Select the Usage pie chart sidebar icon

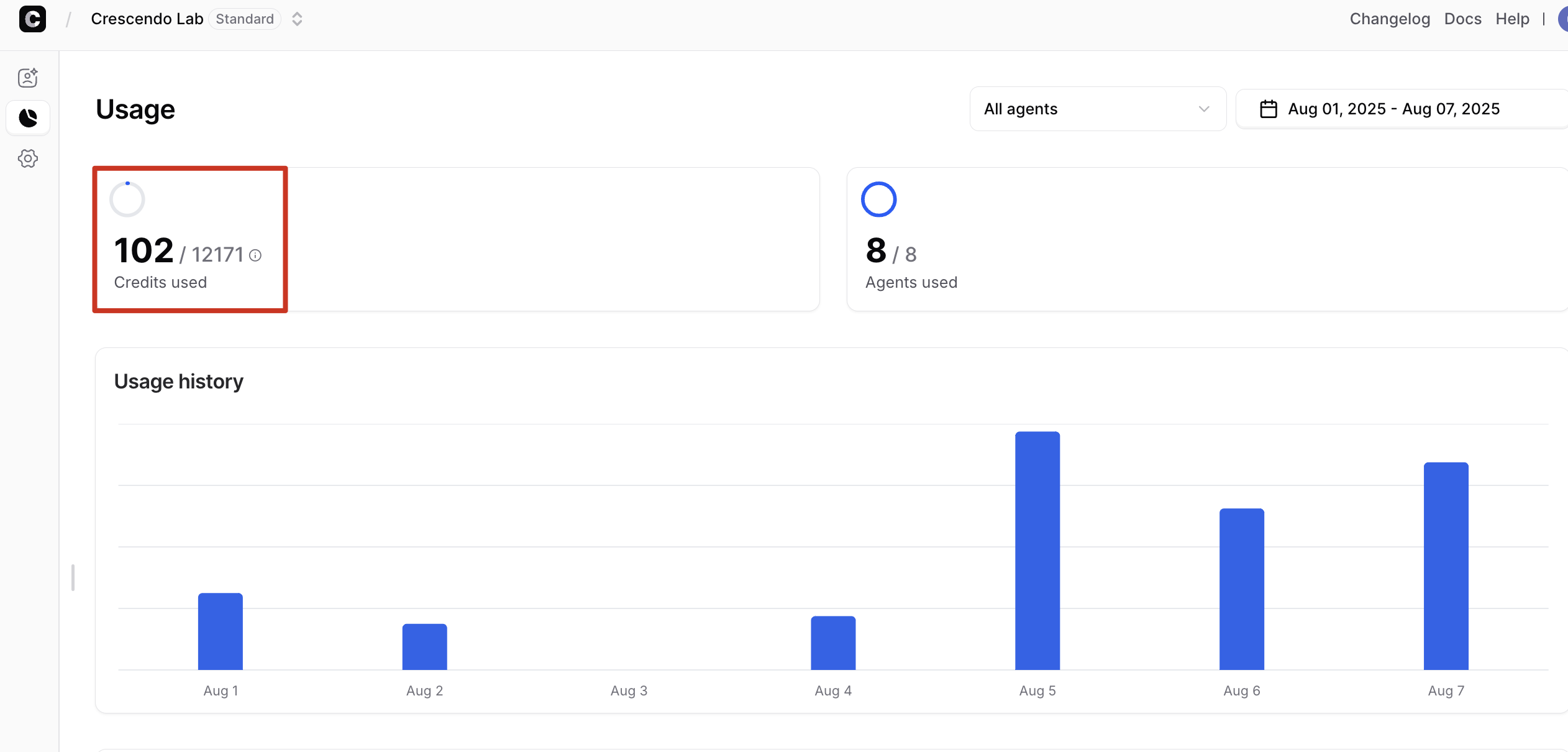tap(28, 117)
